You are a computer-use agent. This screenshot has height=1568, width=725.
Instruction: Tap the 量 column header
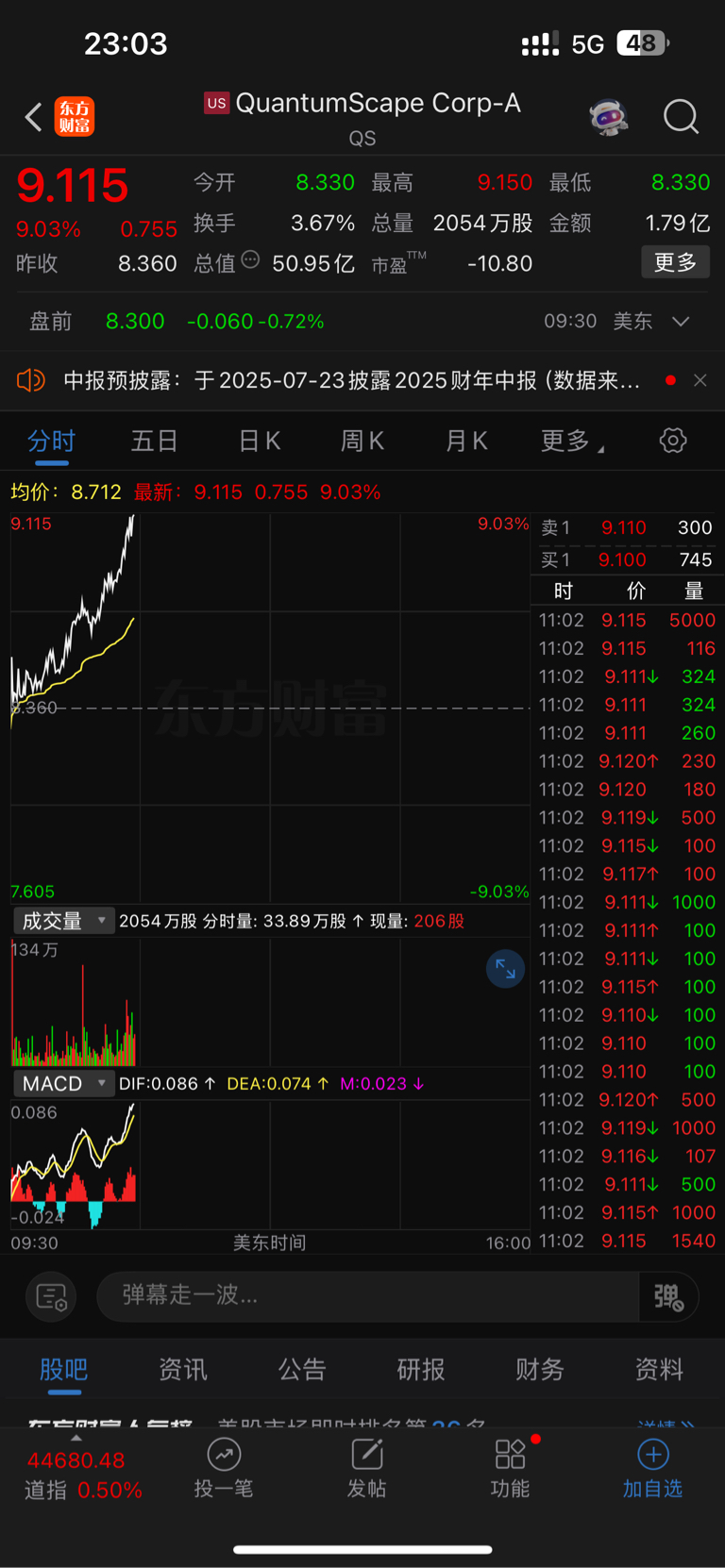tap(694, 592)
